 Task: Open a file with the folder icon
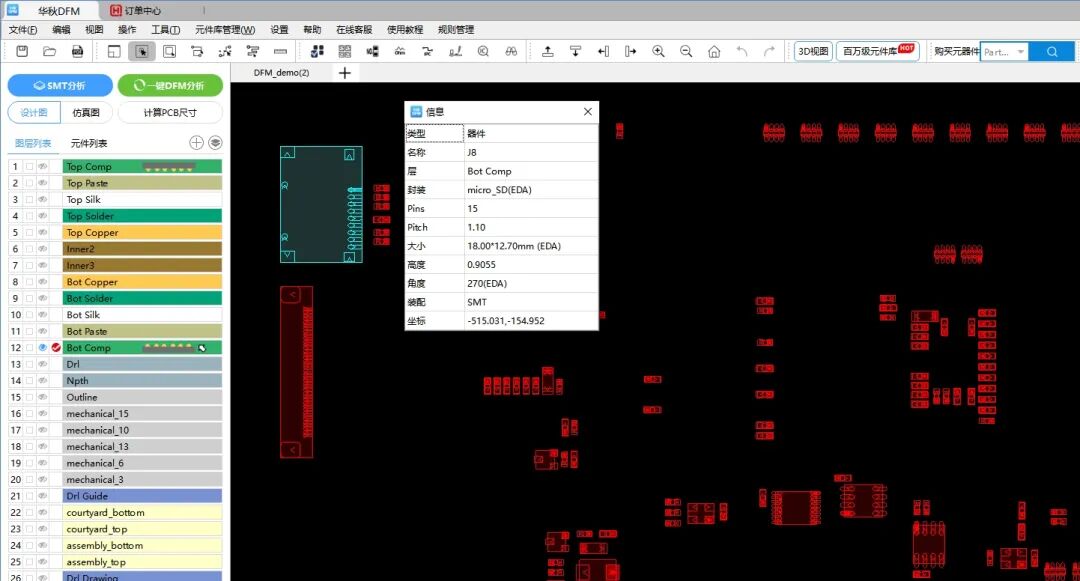tap(50, 51)
